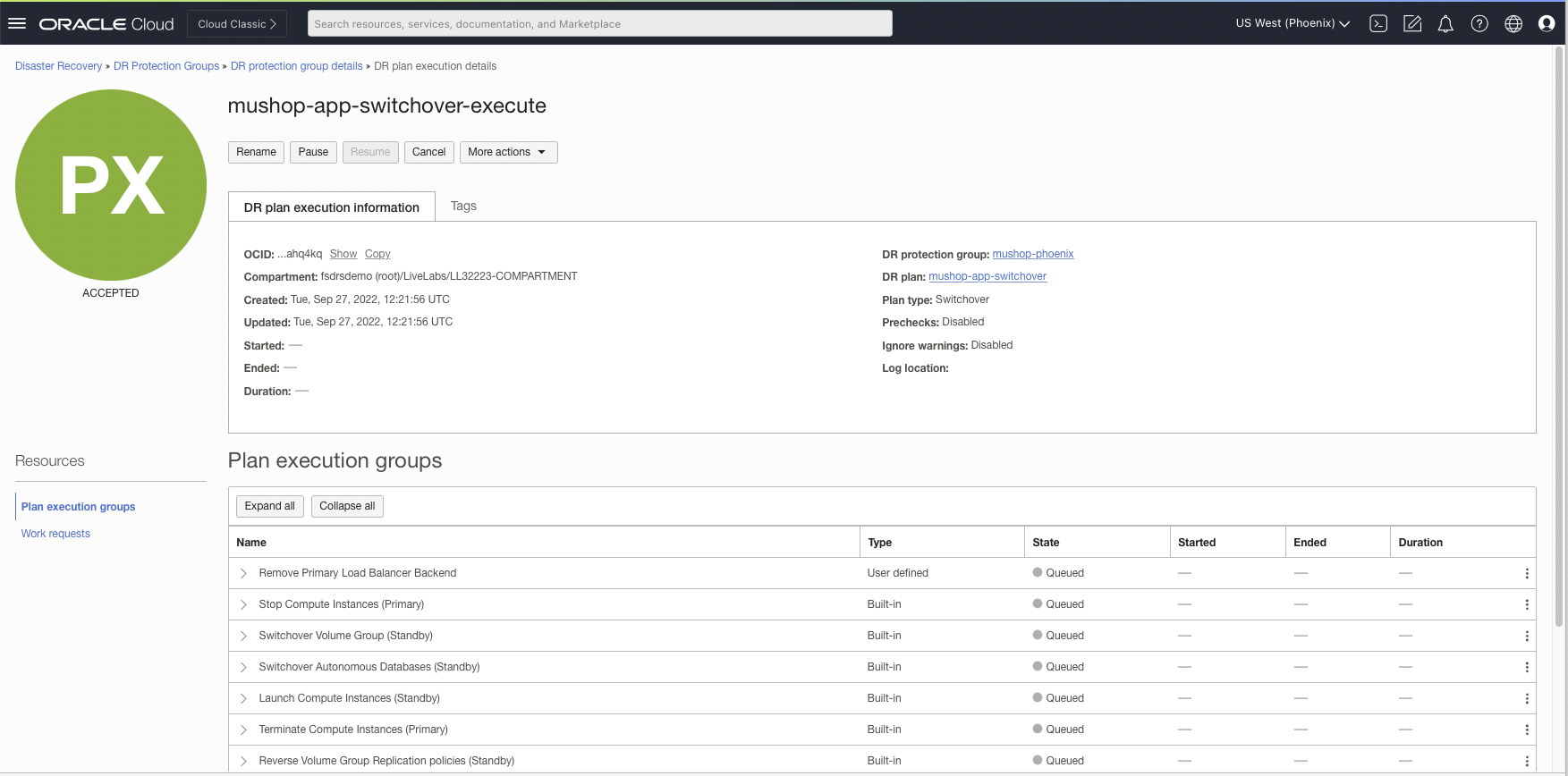The width and height of the screenshot is (1568, 776).
Task: Open the hamburger navigation menu
Action: point(17,24)
